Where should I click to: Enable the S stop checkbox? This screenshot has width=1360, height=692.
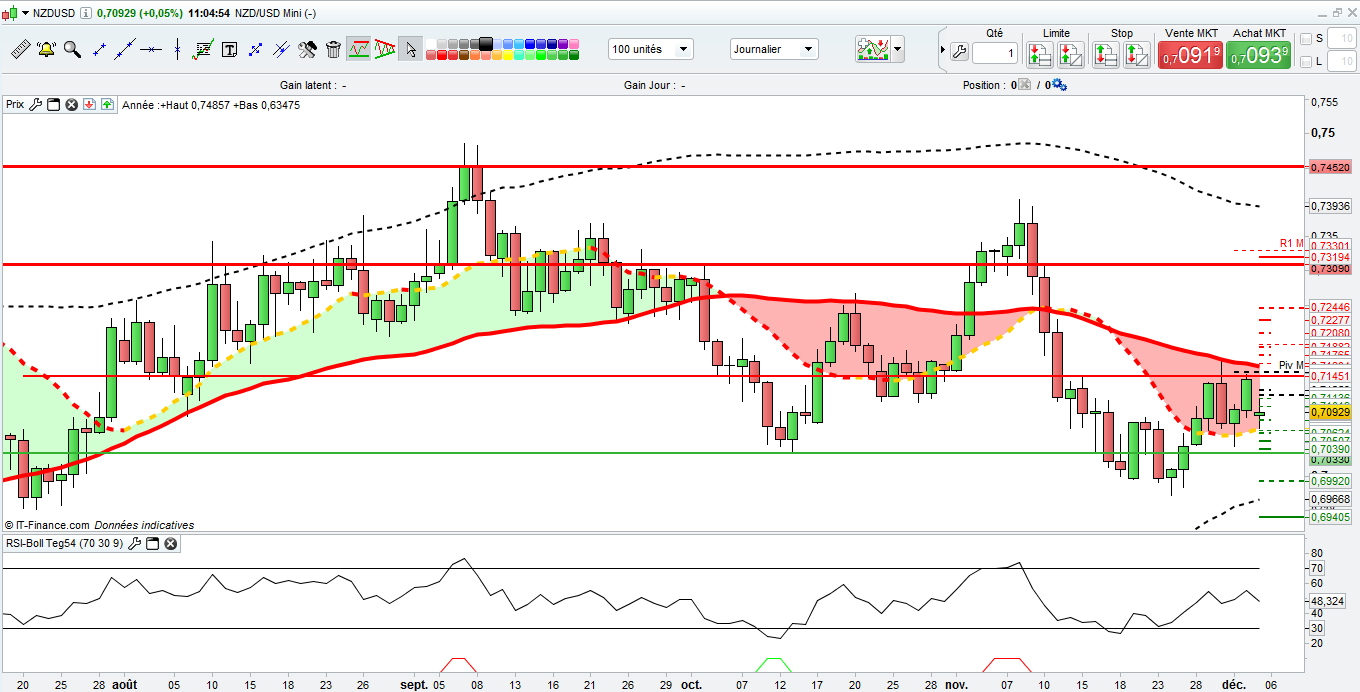pyautogui.click(x=1305, y=39)
